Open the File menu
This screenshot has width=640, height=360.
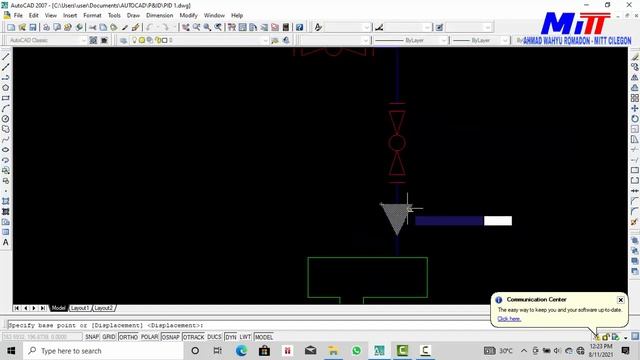point(18,16)
